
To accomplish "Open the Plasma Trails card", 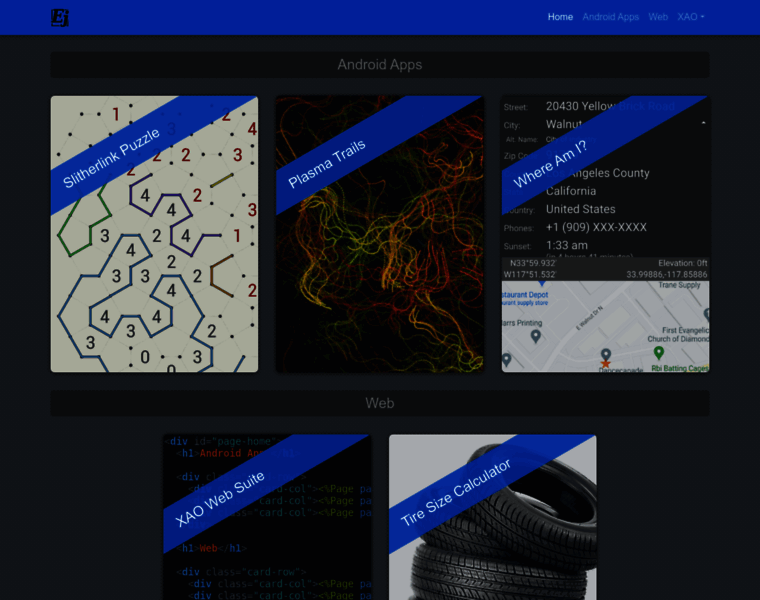I will pyautogui.click(x=380, y=234).
